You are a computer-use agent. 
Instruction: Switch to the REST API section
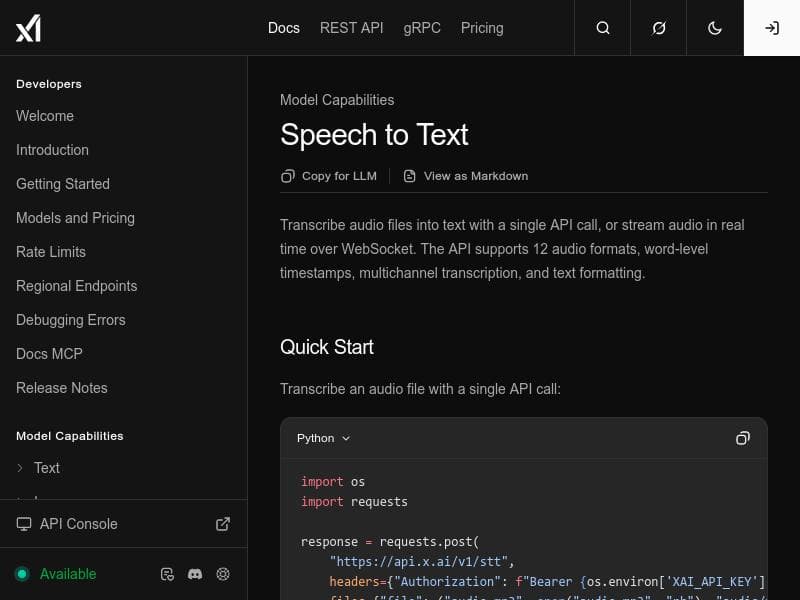click(x=351, y=28)
